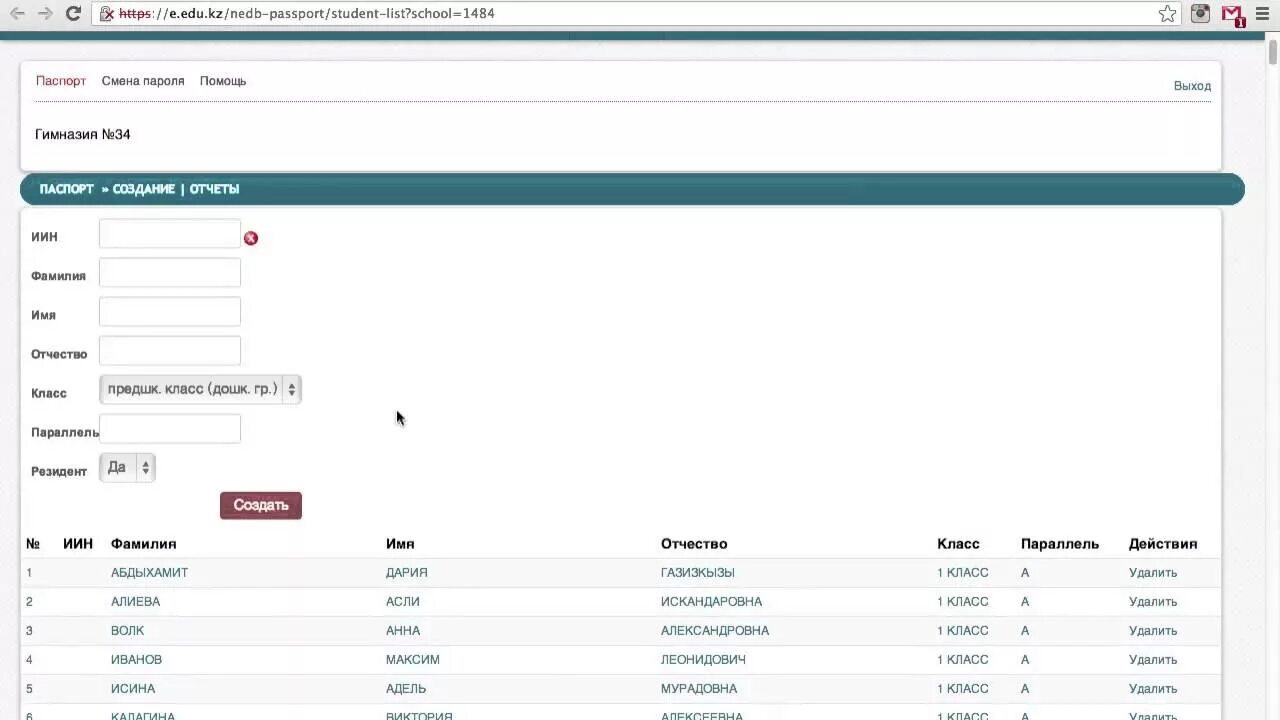Click the page vertical scrollbar thumb
The width and height of the screenshot is (1280, 720).
1273,52
